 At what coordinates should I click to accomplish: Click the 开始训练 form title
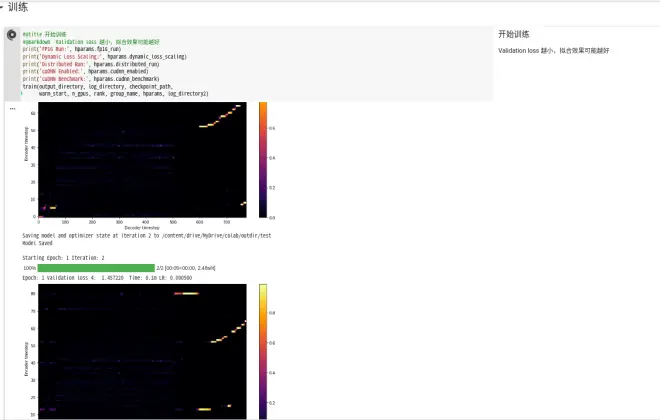click(x=514, y=34)
